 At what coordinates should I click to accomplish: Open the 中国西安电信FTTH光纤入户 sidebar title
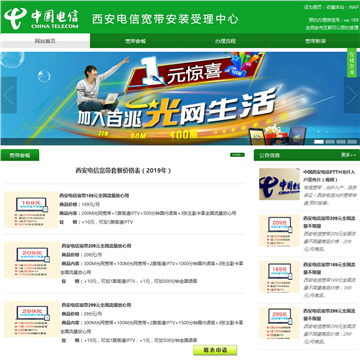pyautogui.click(x=329, y=176)
